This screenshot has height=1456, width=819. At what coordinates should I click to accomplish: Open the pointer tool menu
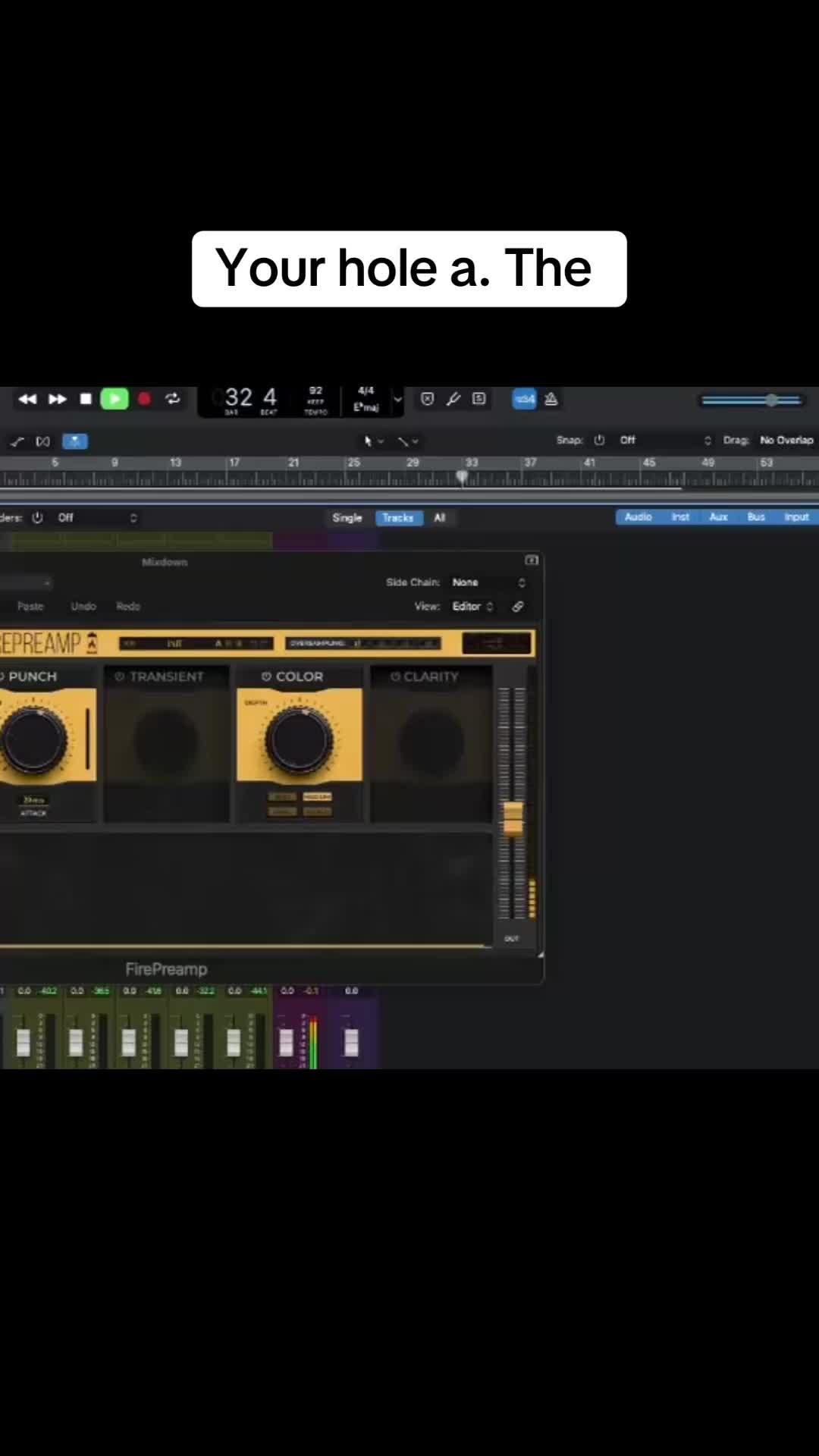[373, 441]
